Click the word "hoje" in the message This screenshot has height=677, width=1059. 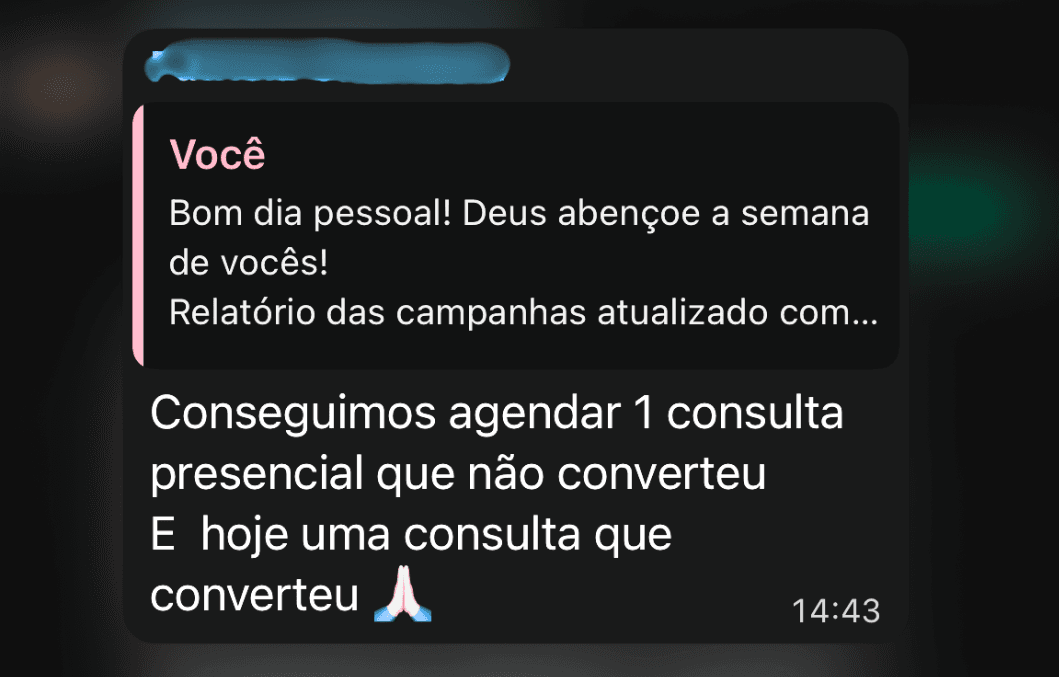(x=249, y=535)
